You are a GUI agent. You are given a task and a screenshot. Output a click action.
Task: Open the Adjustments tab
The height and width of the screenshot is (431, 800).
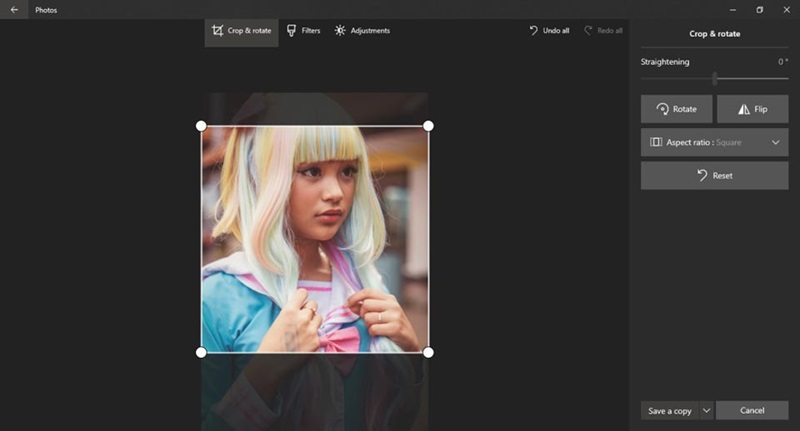[362, 31]
